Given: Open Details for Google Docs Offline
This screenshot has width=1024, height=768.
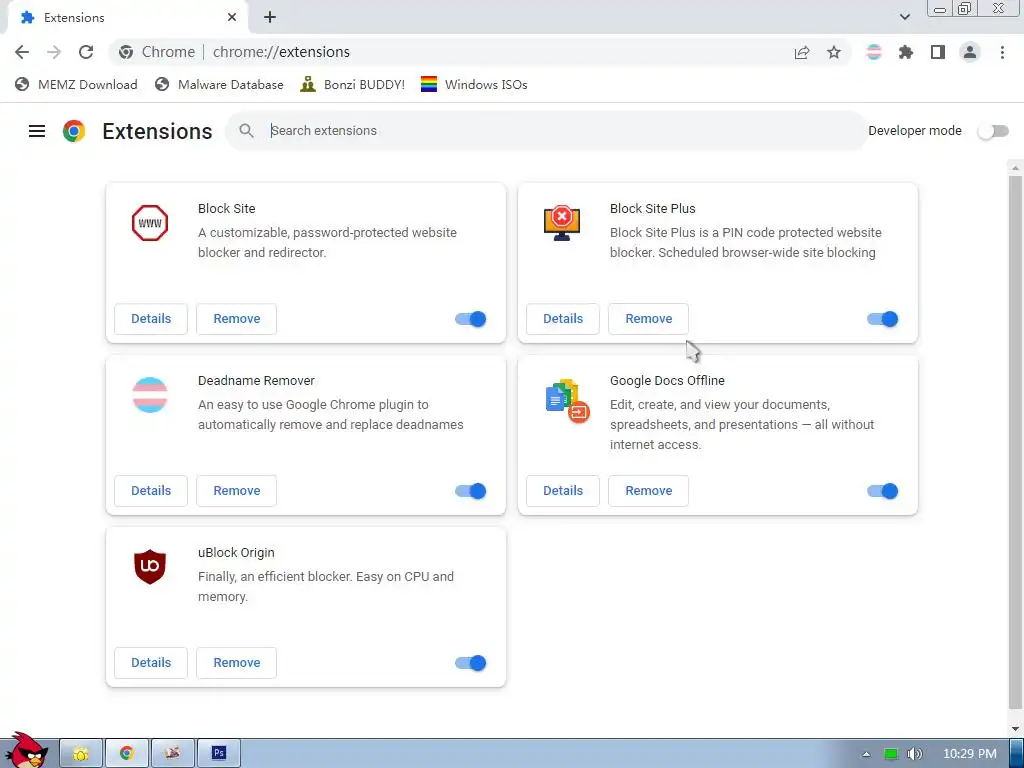Looking at the screenshot, I should click(563, 490).
